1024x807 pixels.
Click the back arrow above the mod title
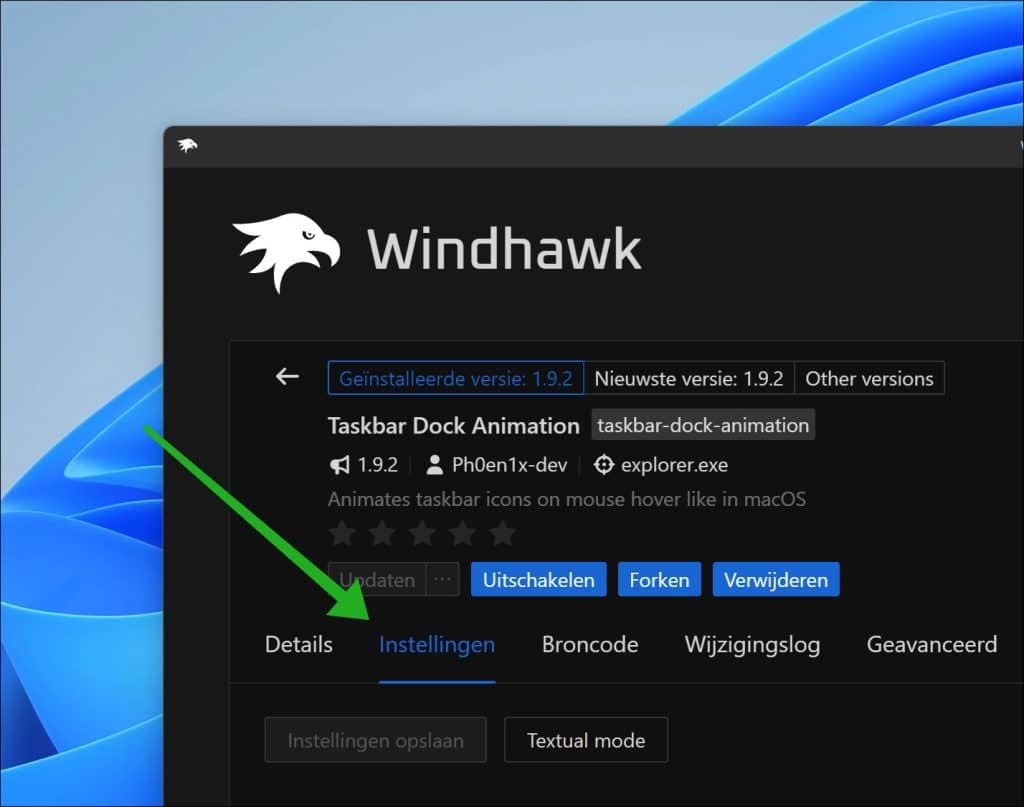coord(287,377)
